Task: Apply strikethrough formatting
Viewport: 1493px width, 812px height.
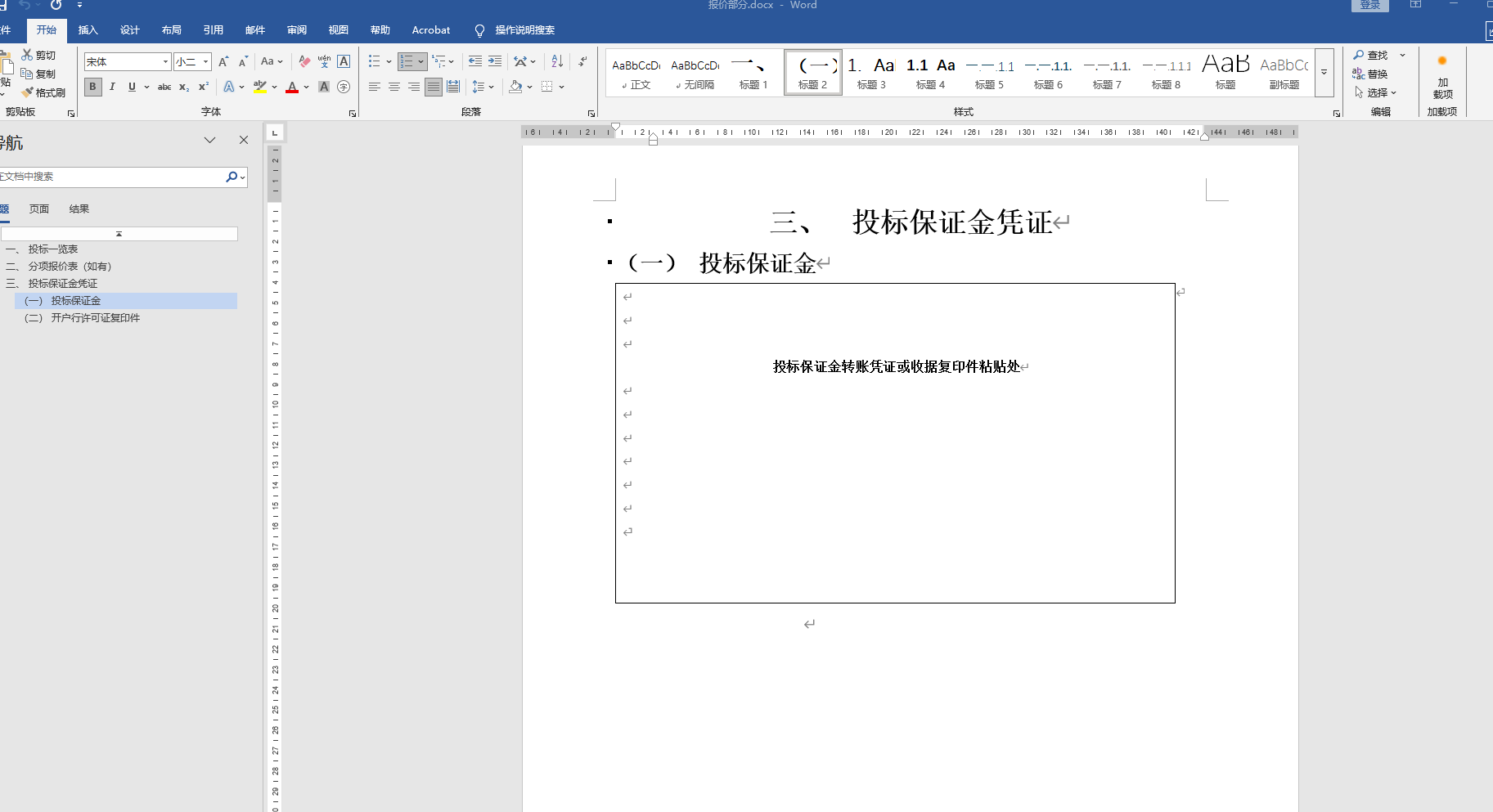Action: (164, 87)
